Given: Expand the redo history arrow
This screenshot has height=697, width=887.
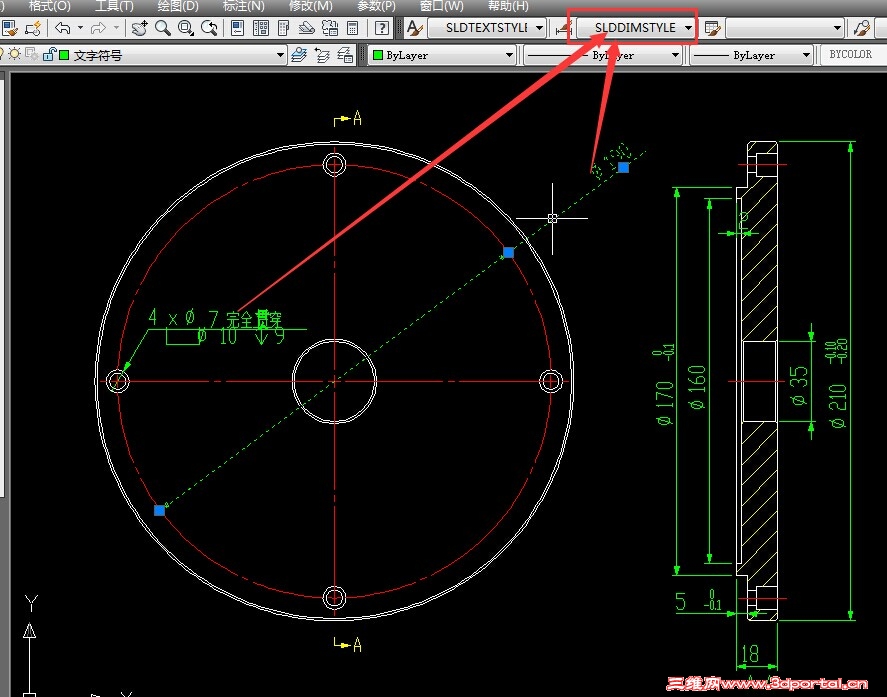Looking at the screenshot, I should tap(116, 27).
